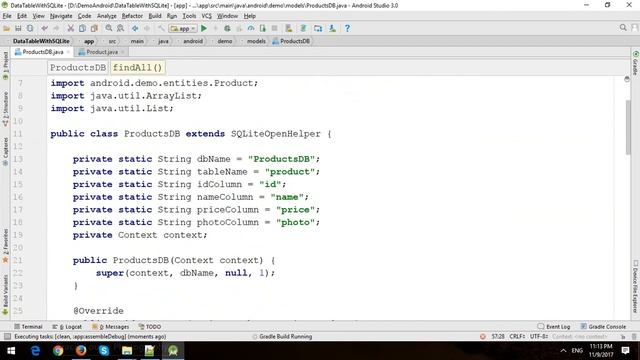Click the Redo arrow icon
This screenshot has height=360, width=640.
[56, 29]
